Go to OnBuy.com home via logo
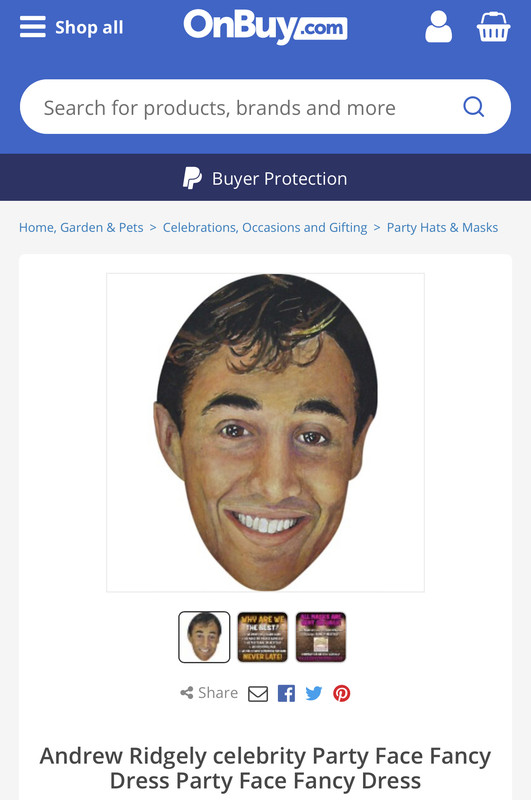The width and height of the screenshot is (531, 800). [265, 26]
